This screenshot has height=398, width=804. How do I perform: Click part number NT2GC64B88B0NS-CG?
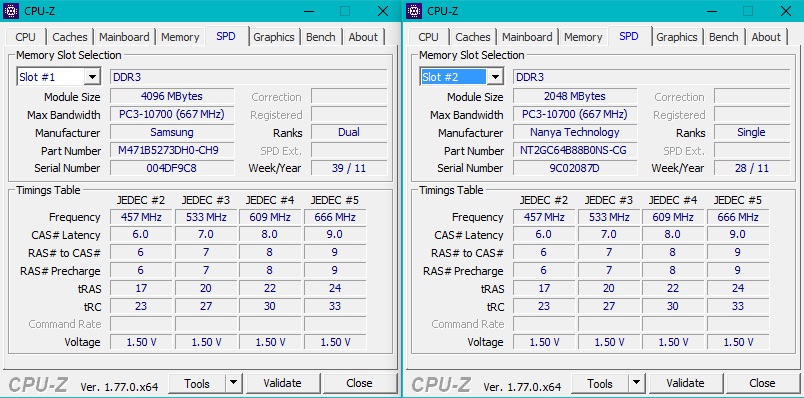click(575, 150)
